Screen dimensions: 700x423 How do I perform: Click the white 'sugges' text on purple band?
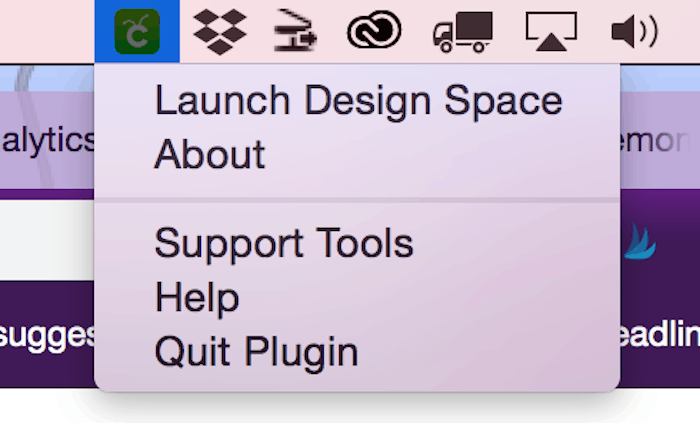47,337
